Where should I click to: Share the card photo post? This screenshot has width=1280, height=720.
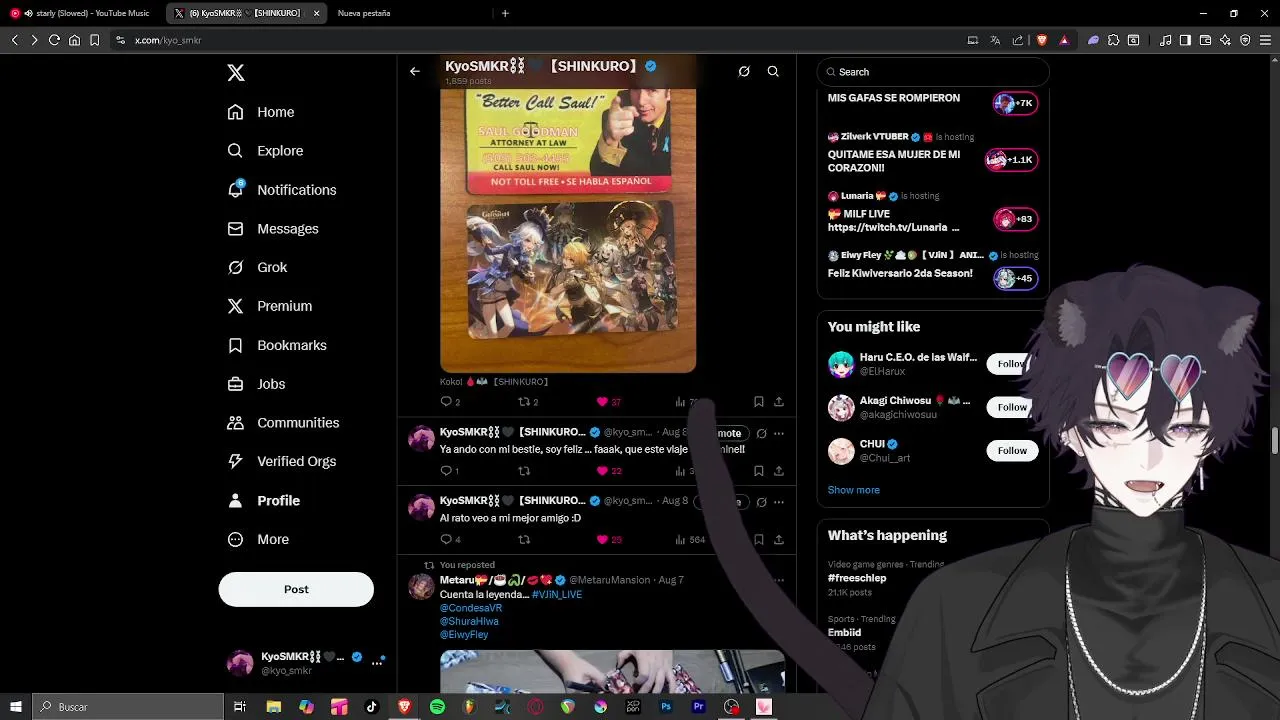(x=779, y=402)
